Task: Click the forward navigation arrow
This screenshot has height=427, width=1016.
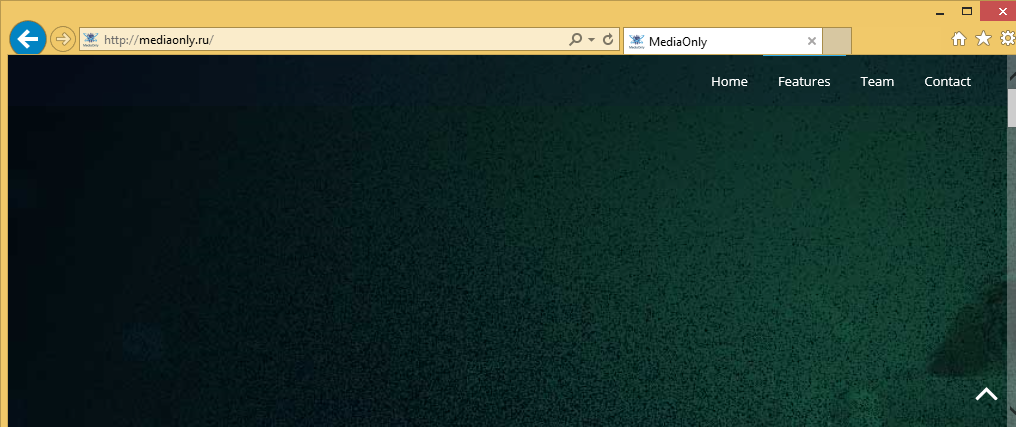Action: point(63,40)
